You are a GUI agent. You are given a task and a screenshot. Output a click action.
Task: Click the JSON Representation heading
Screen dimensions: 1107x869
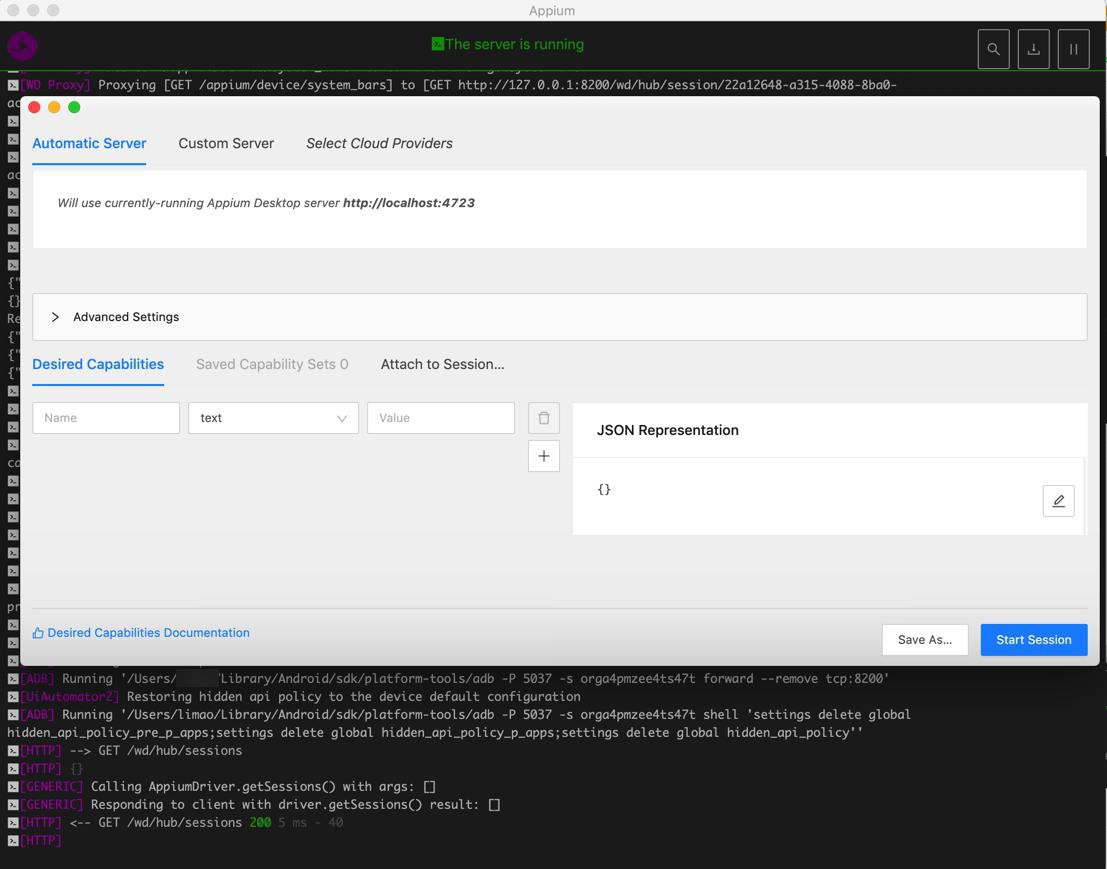(x=668, y=430)
